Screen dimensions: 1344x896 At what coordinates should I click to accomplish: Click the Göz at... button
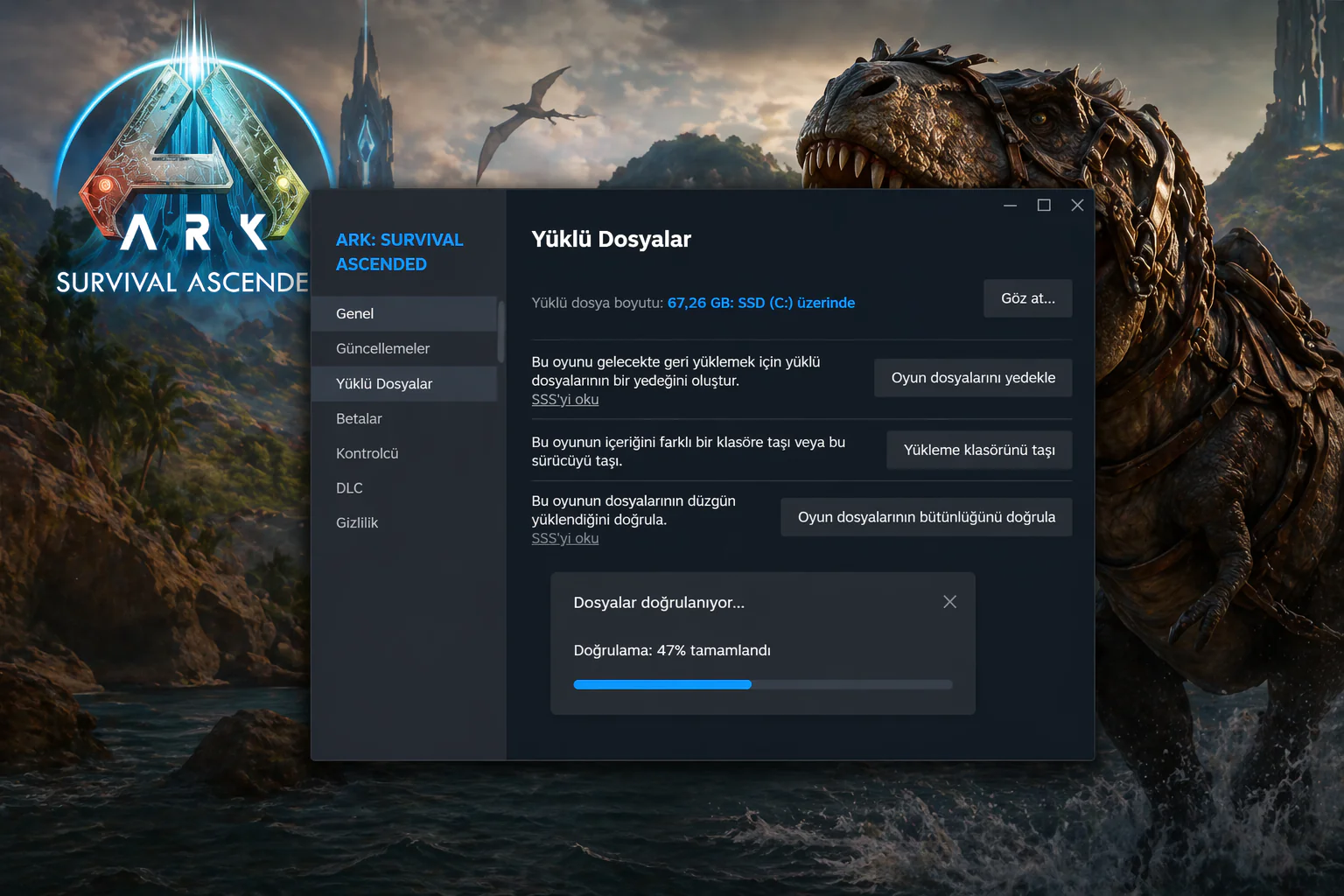[x=1027, y=297]
